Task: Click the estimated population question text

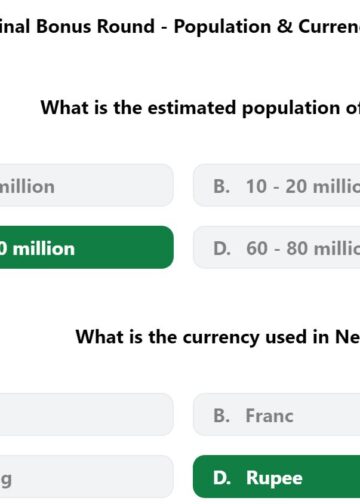Action: (200, 108)
